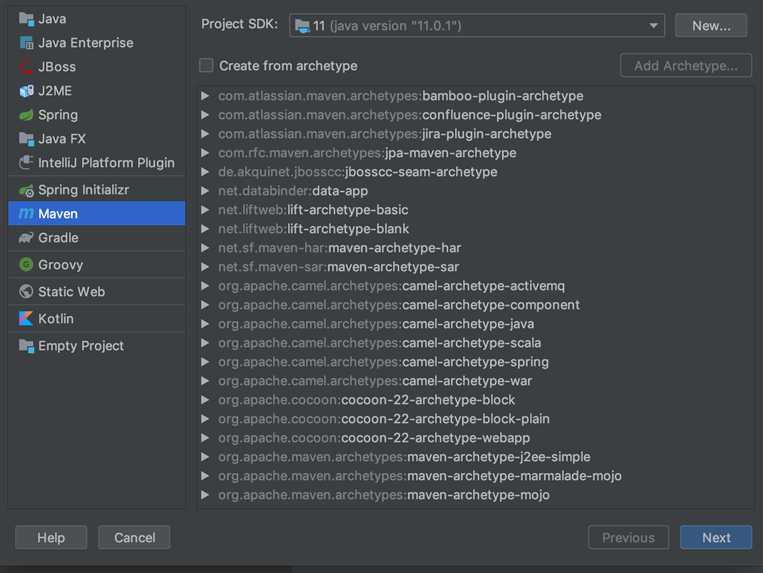The height and width of the screenshot is (573, 763).
Task: Click the J2ME cube icon
Action: pos(26,91)
